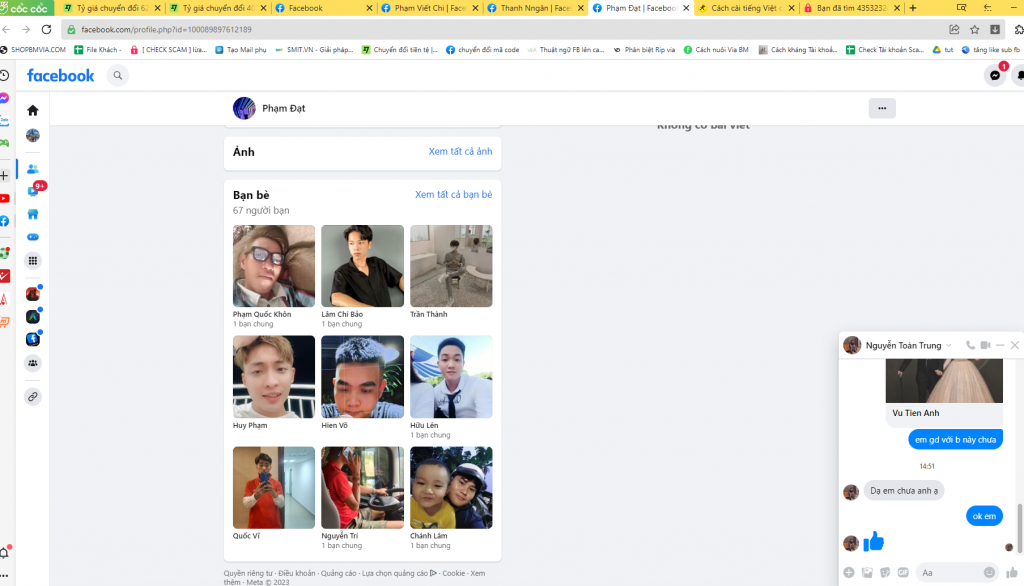This screenshot has width=1024, height=586.
Task: Click the browser address bar URL
Action: click(167, 29)
